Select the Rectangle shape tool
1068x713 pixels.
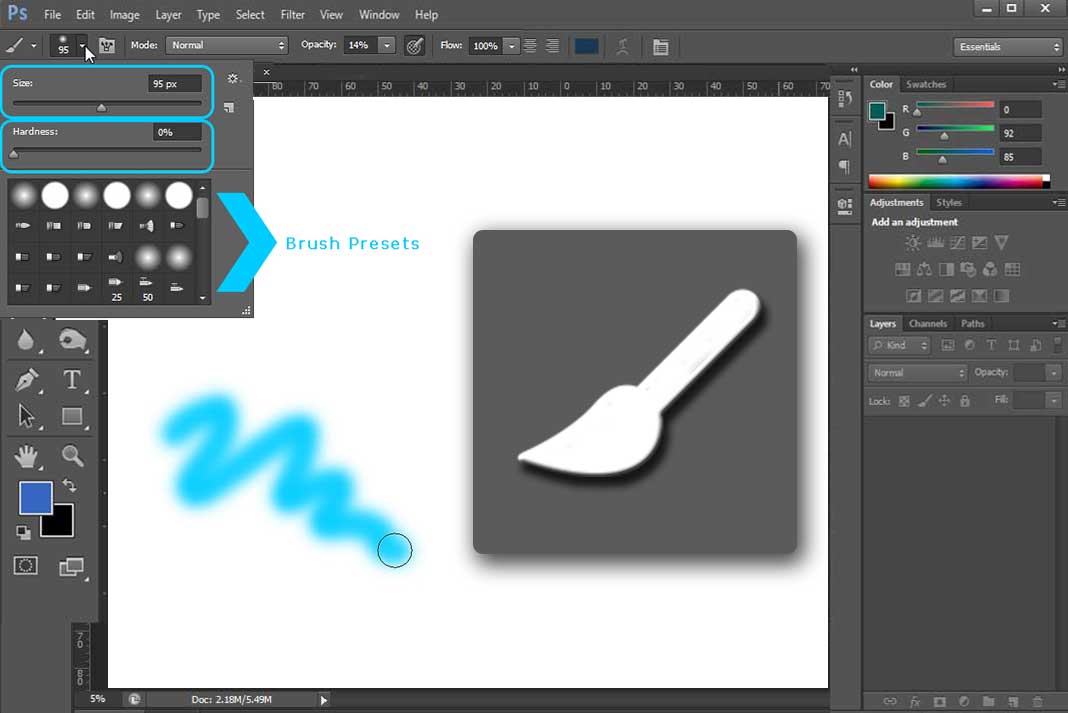pos(72,415)
